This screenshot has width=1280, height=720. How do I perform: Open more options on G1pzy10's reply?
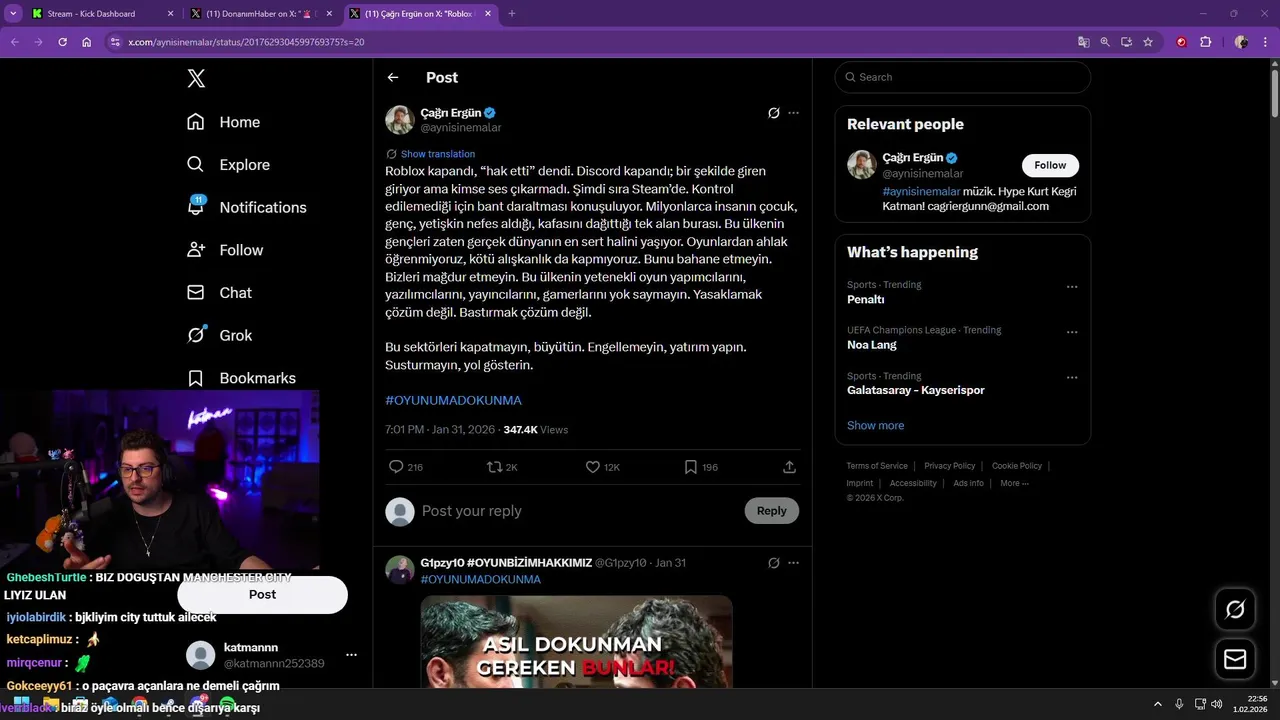tap(793, 563)
